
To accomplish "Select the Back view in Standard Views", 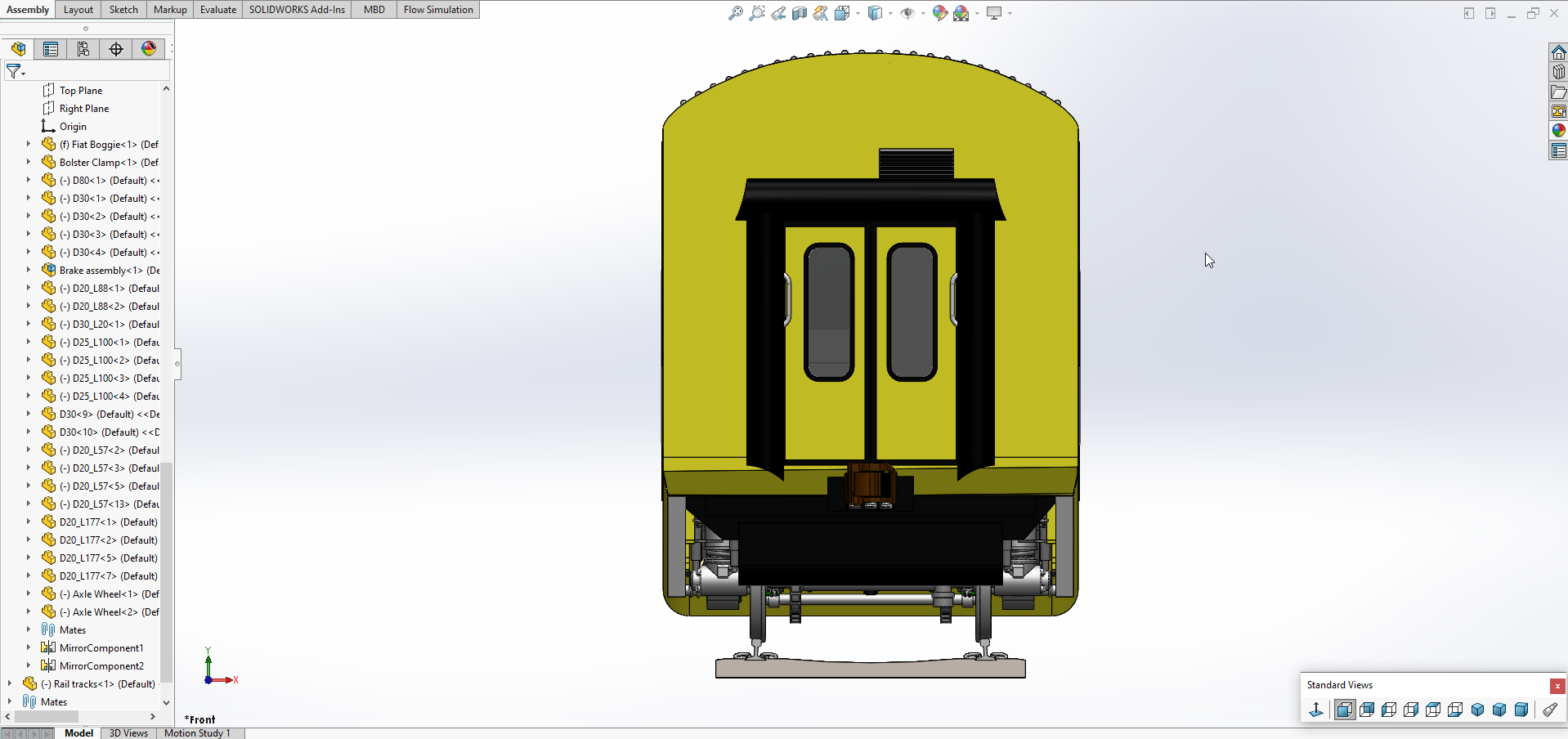I will [1367, 710].
